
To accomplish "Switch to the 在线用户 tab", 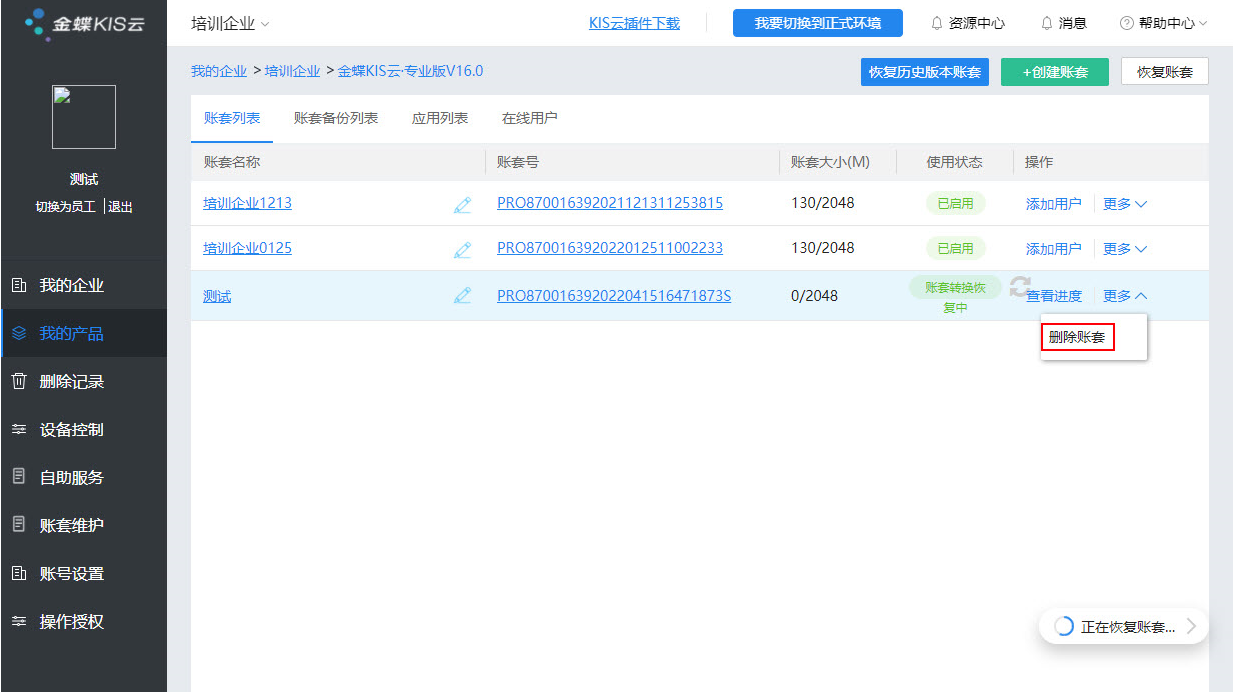I will (529, 118).
